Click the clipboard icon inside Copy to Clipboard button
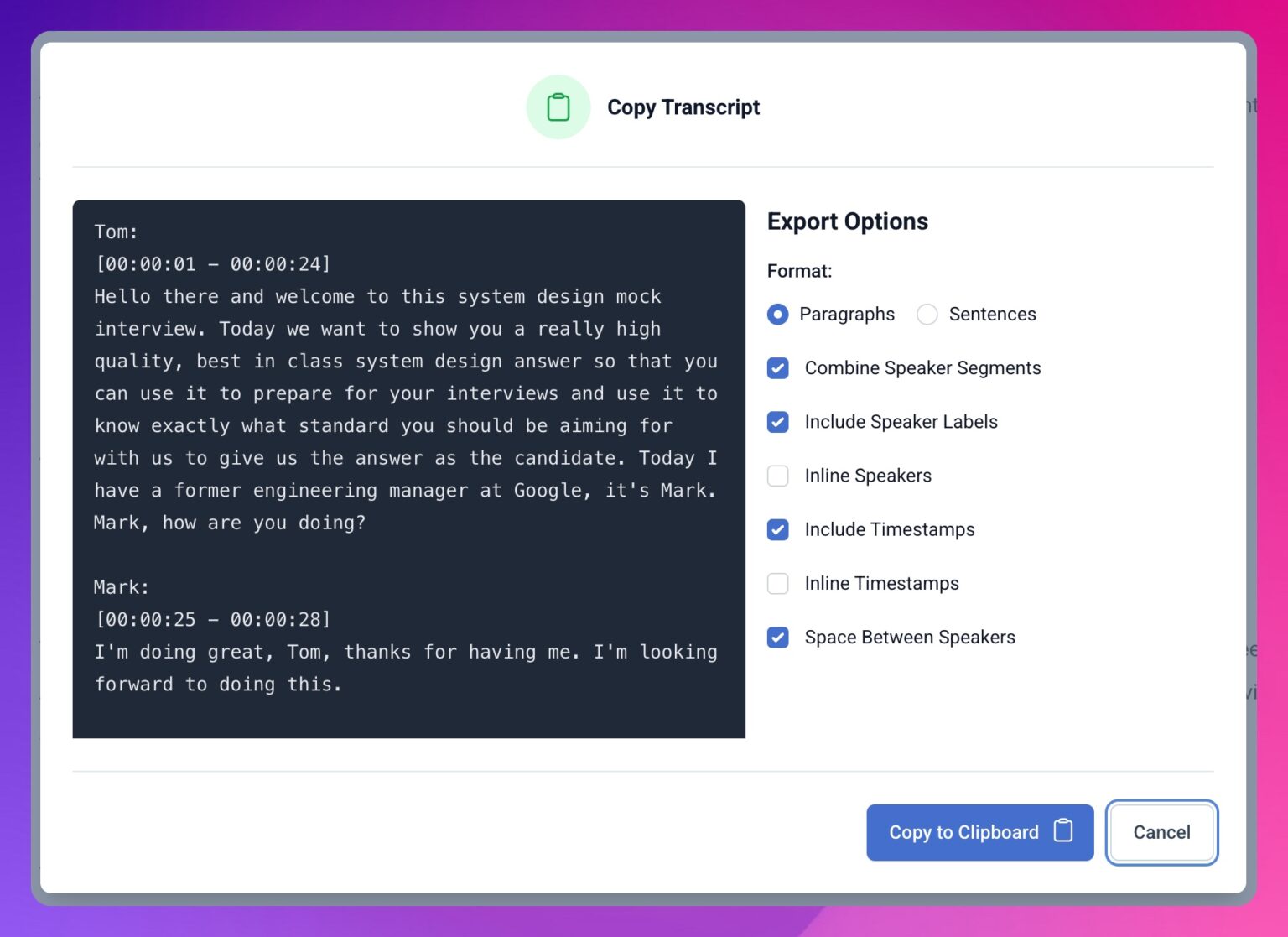The height and width of the screenshot is (937, 1288). coord(1063,832)
